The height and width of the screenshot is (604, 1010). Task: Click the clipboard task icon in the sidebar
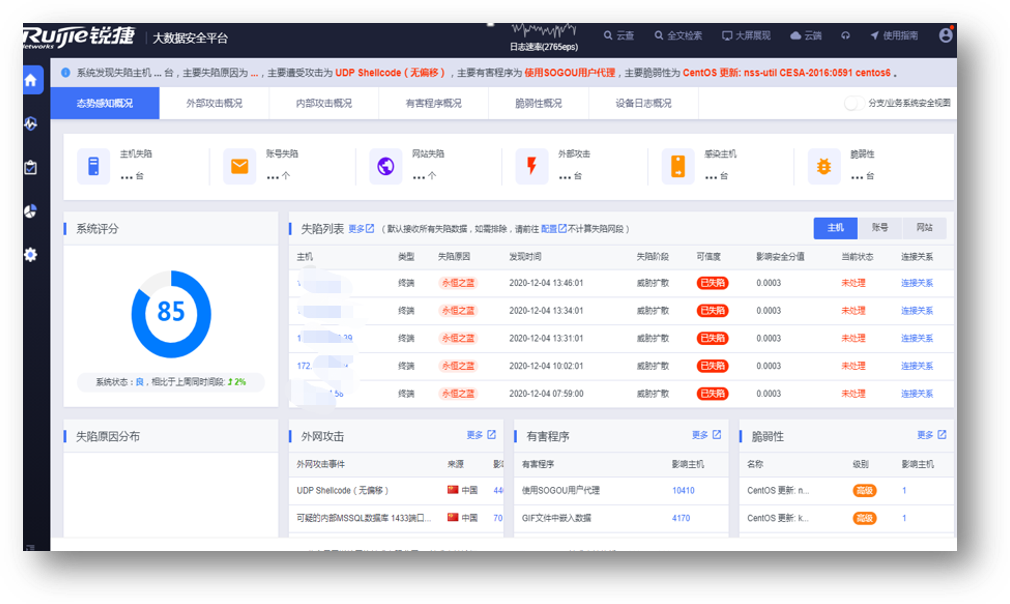click(31, 167)
